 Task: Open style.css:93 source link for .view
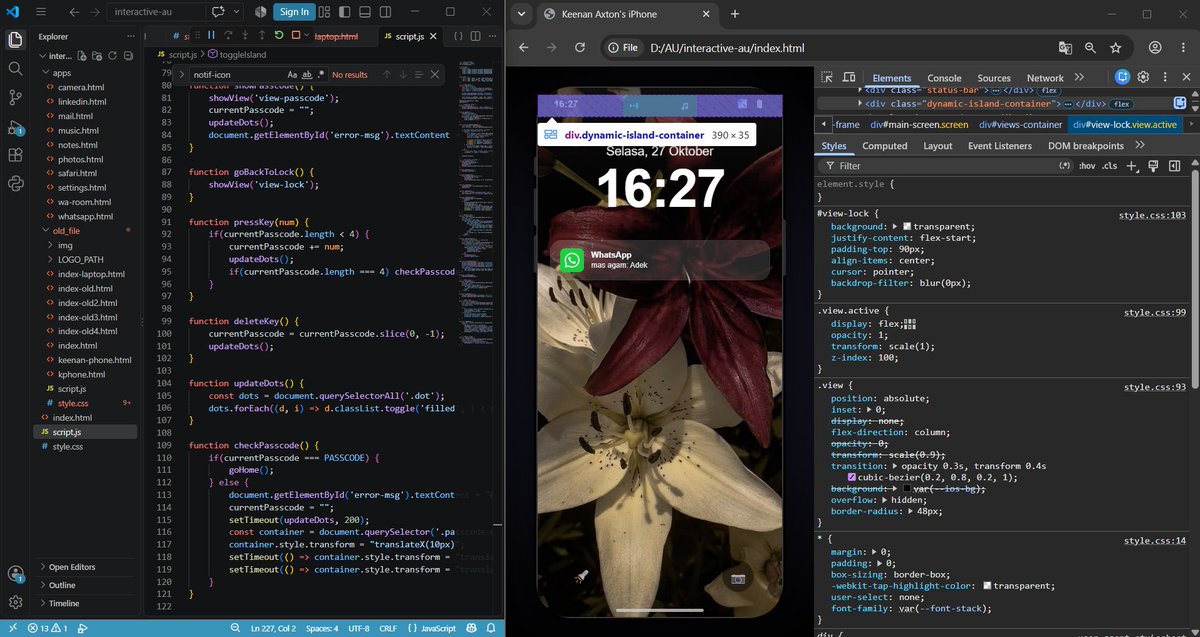tap(1157, 387)
